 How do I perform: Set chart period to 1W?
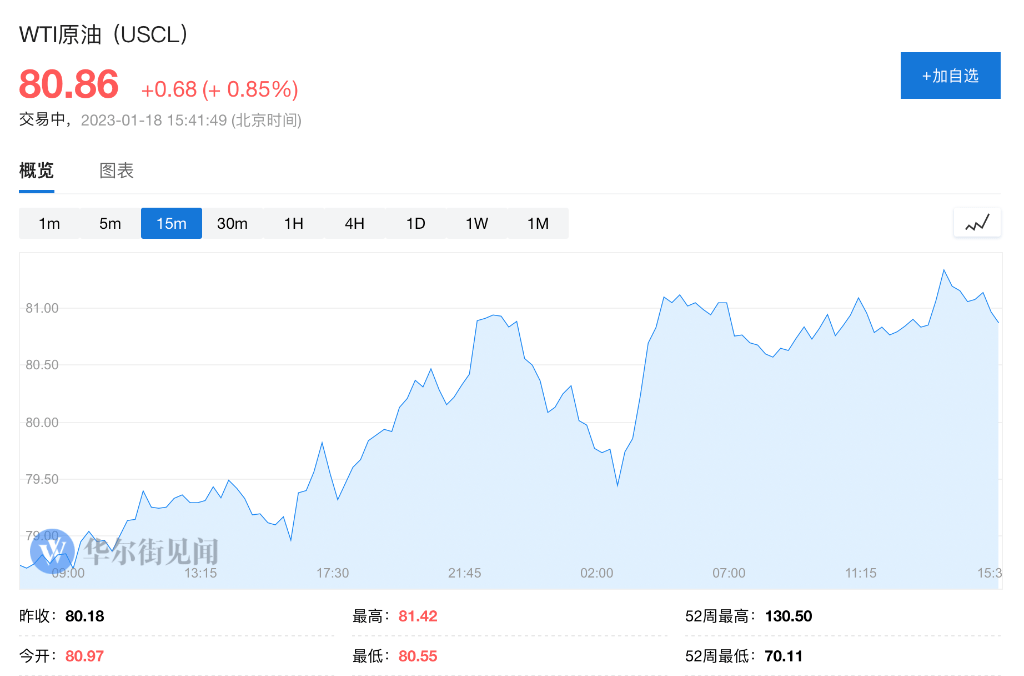pyautogui.click(x=476, y=223)
